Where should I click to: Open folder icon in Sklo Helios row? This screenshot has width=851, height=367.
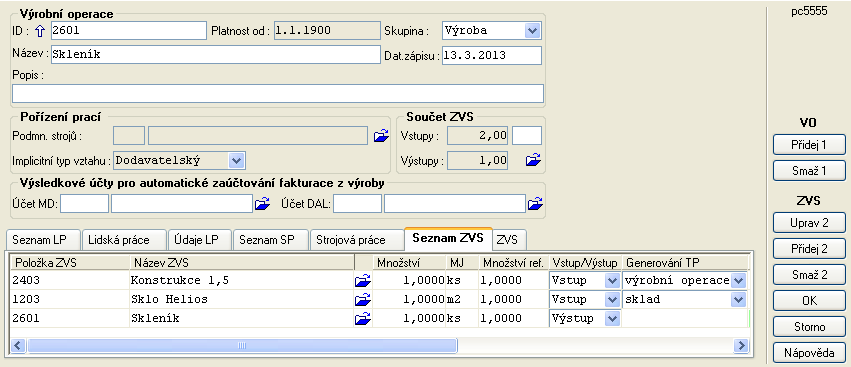362,299
